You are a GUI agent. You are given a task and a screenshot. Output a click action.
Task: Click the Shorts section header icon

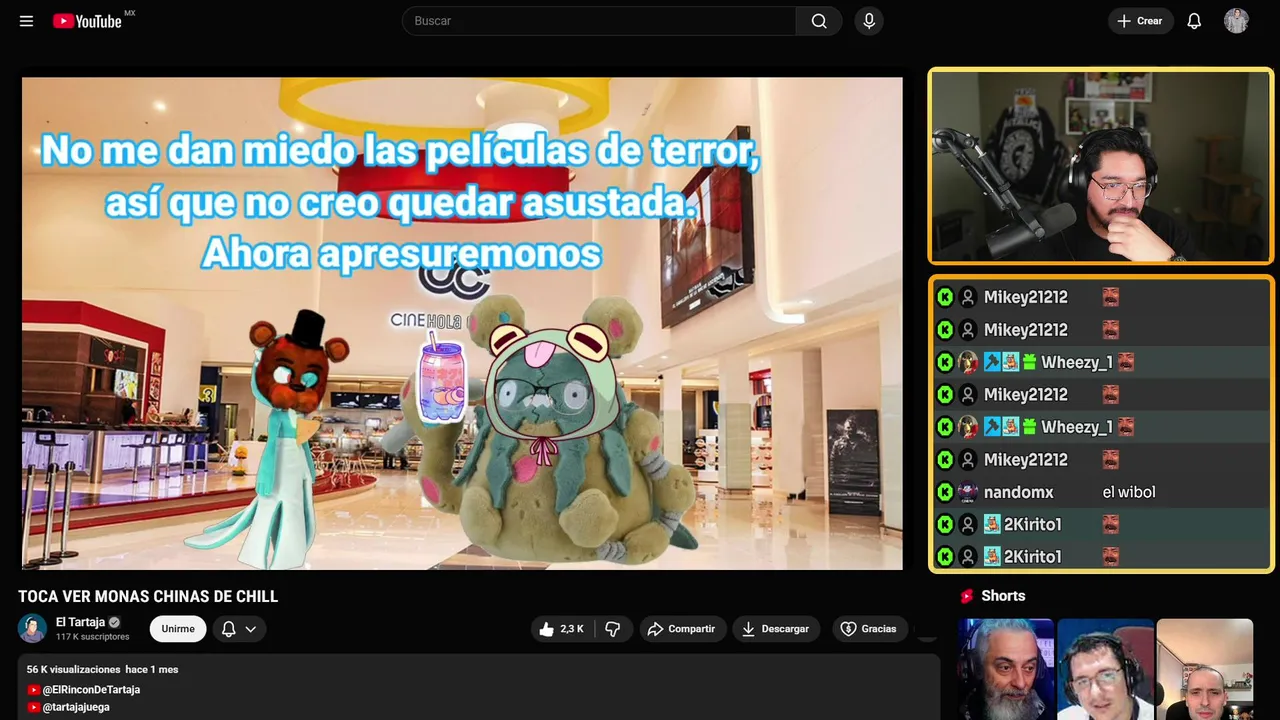click(x=967, y=596)
